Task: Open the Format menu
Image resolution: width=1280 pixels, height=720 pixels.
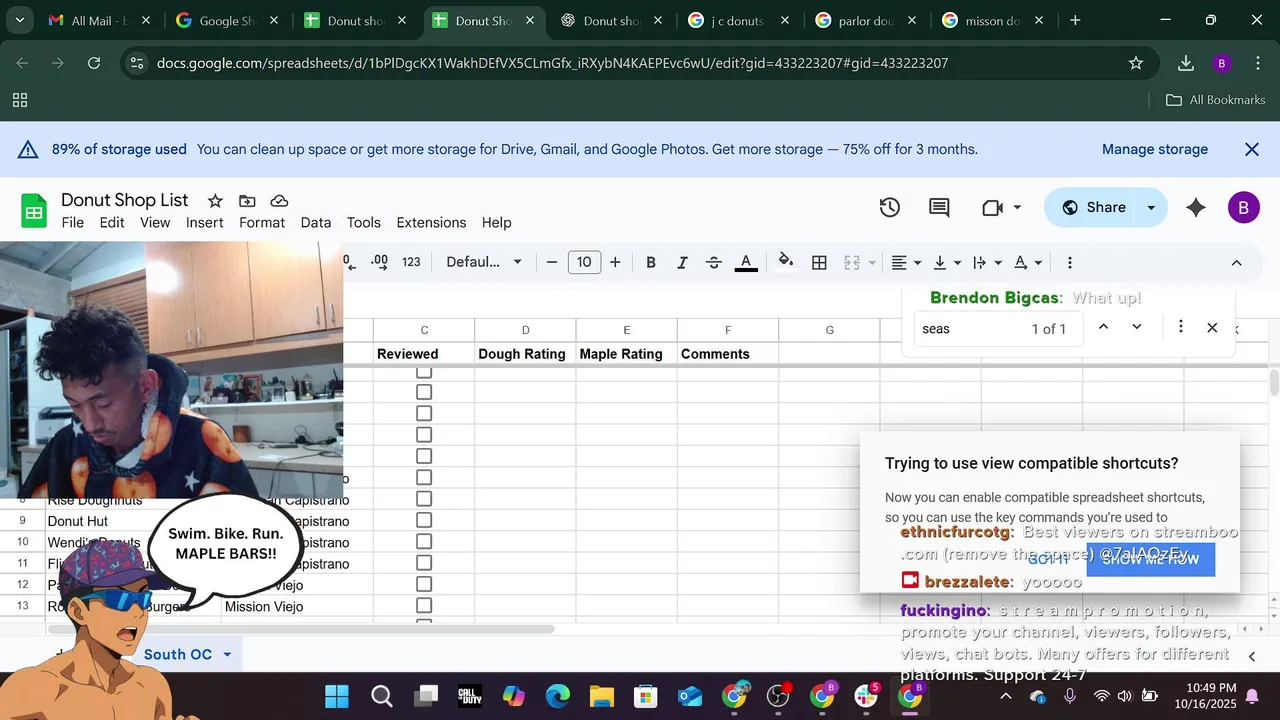Action: 262,222
